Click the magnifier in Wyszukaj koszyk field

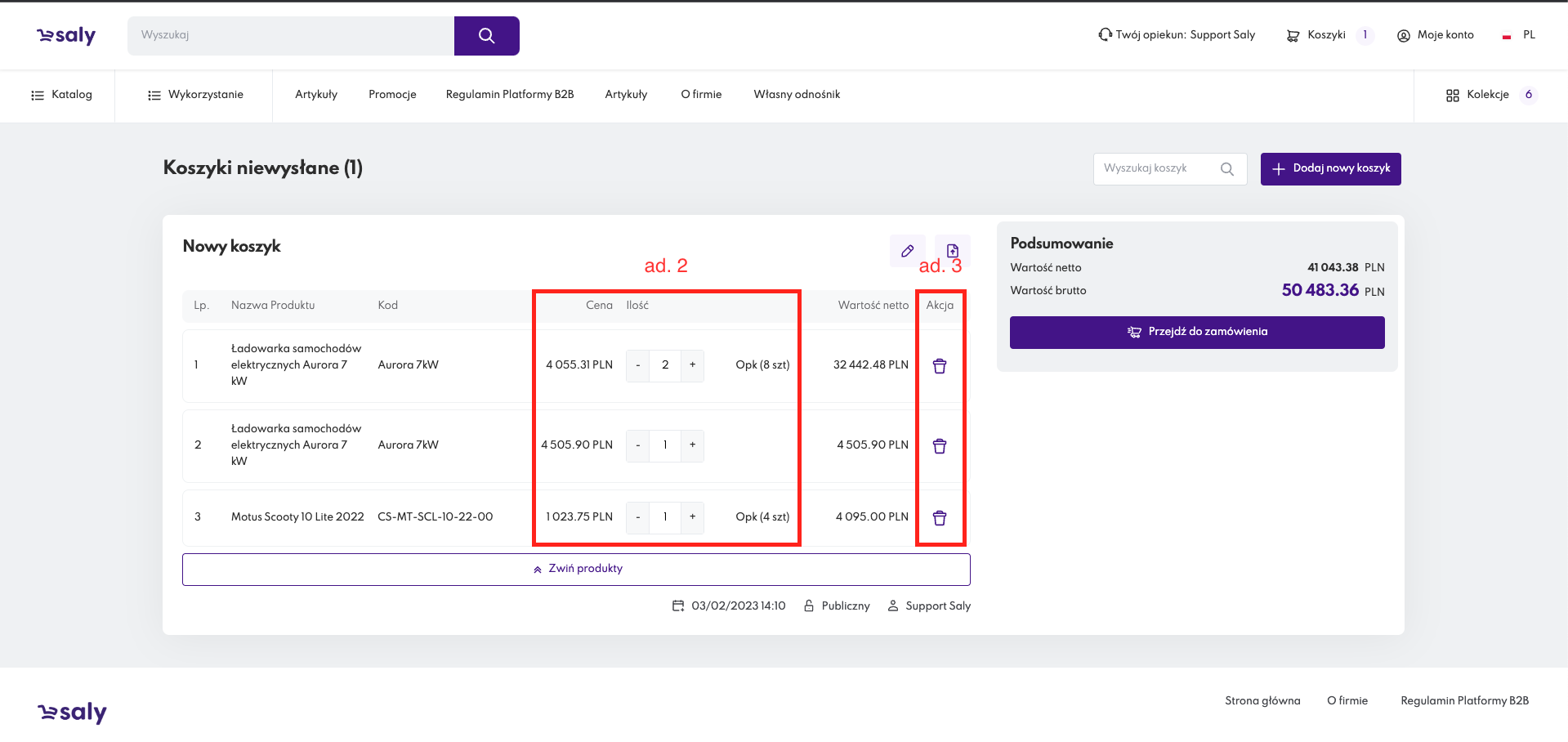(x=1226, y=169)
